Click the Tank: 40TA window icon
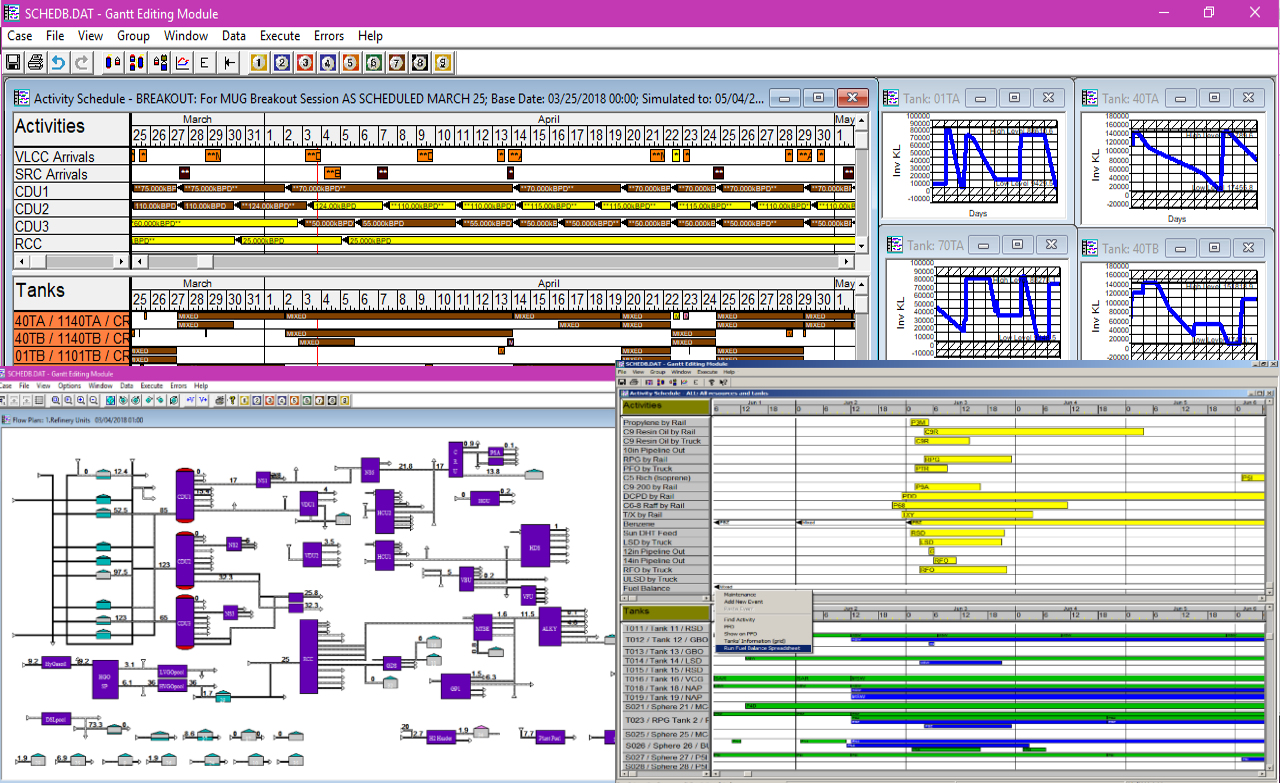Screen dimensions: 1280x783 click(1090, 98)
